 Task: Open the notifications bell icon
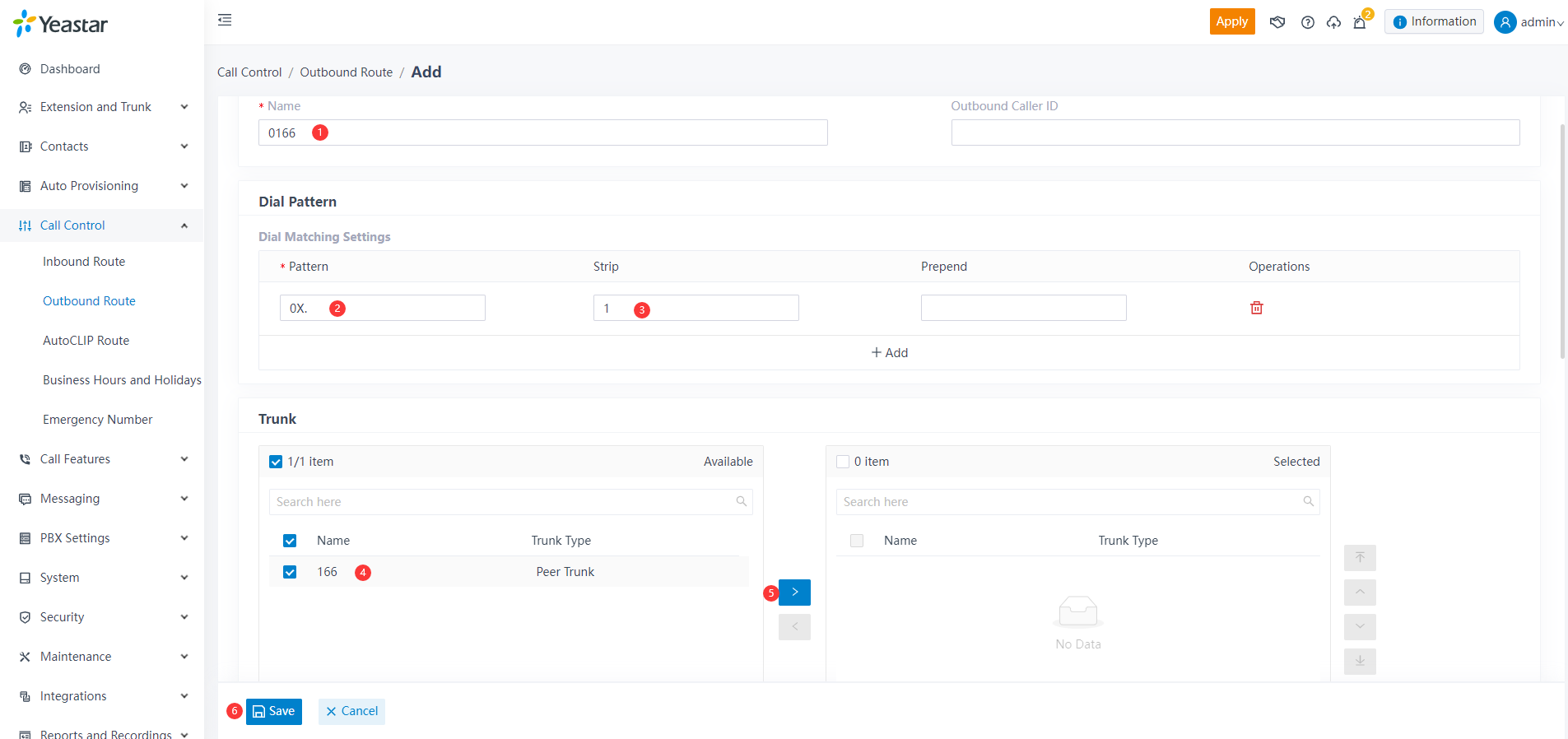click(x=1360, y=22)
